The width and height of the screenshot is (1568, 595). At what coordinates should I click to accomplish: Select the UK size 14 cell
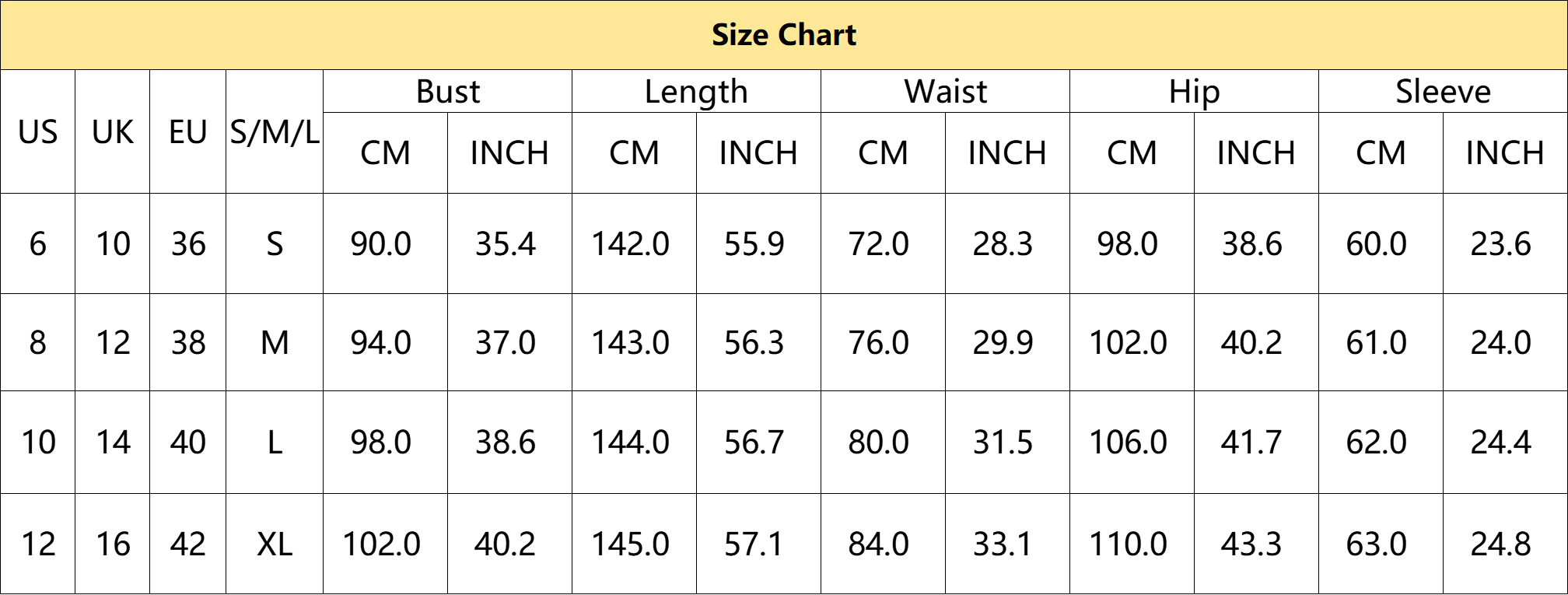[x=113, y=442]
